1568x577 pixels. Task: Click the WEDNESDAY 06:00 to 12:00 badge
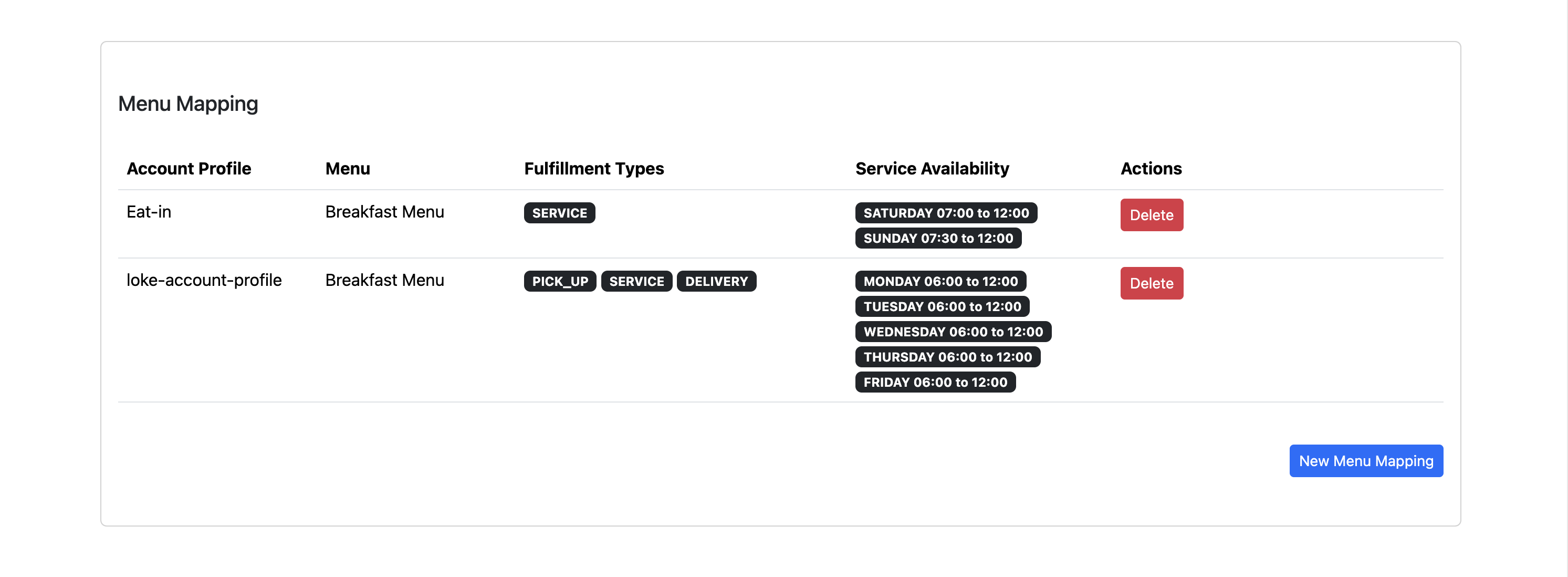(953, 332)
